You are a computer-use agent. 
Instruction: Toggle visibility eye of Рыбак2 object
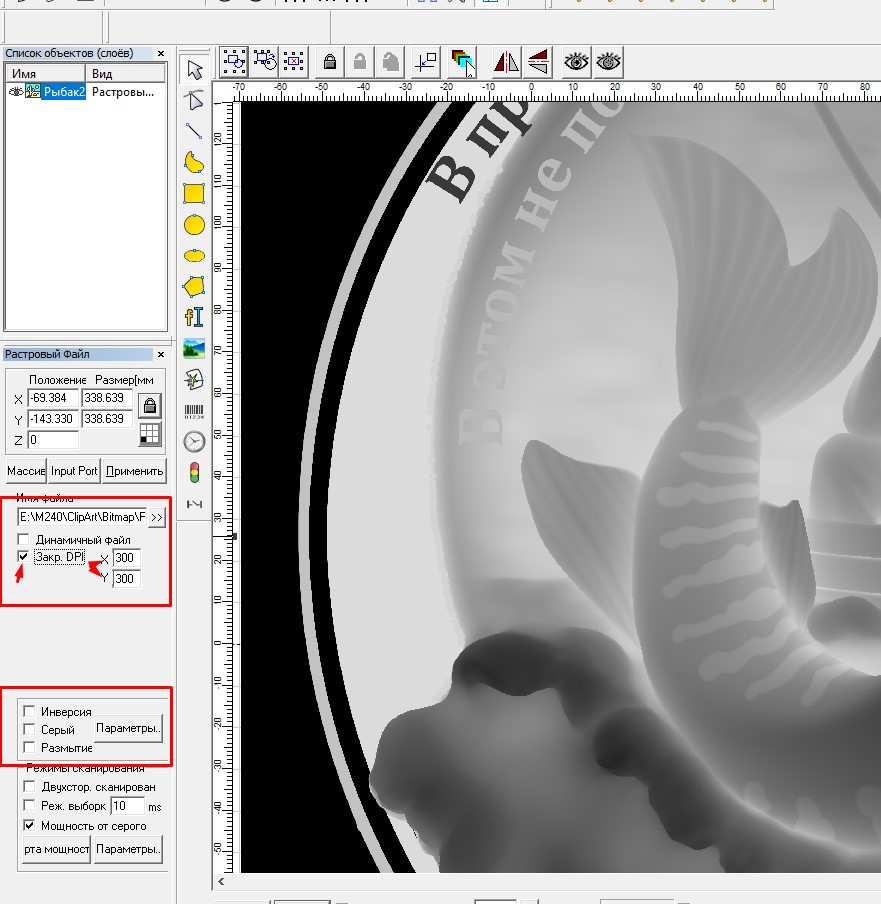15,92
